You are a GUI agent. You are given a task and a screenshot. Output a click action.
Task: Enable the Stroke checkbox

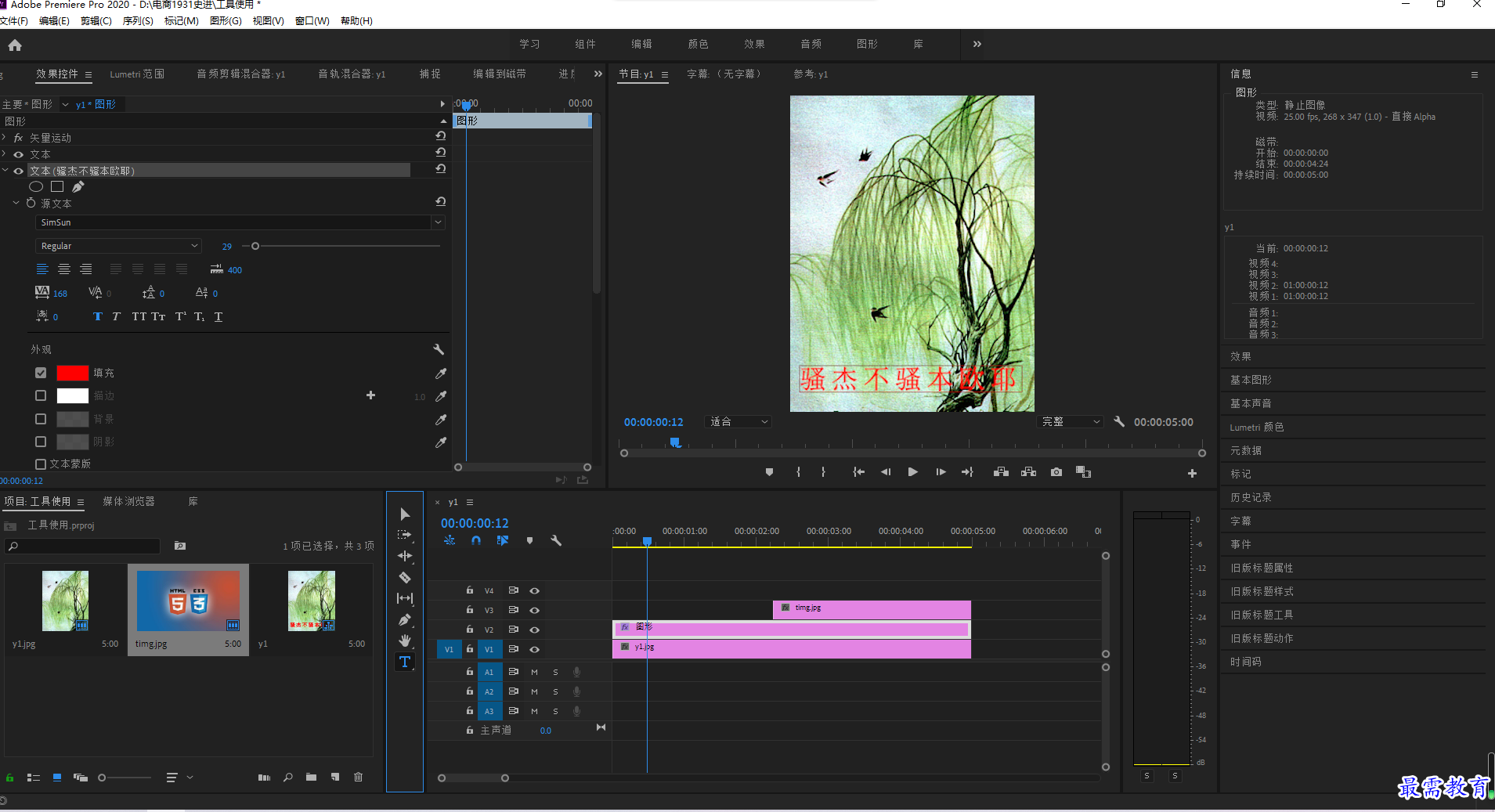click(x=41, y=395)
